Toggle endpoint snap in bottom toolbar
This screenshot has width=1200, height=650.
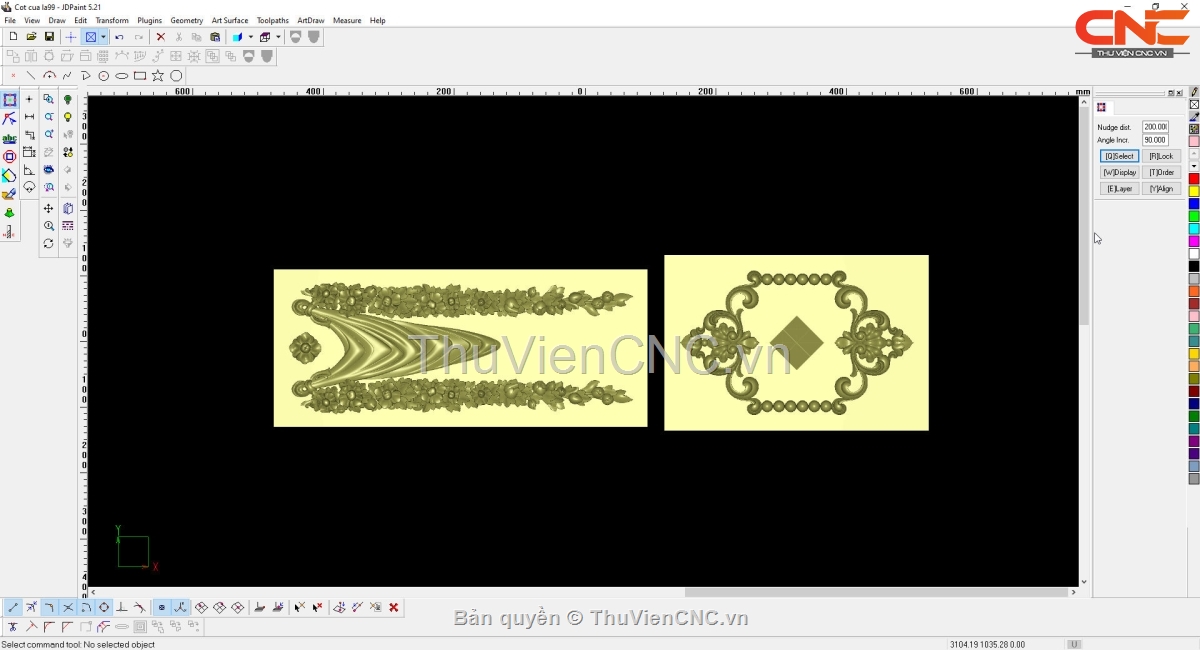(x=13, y=607)
